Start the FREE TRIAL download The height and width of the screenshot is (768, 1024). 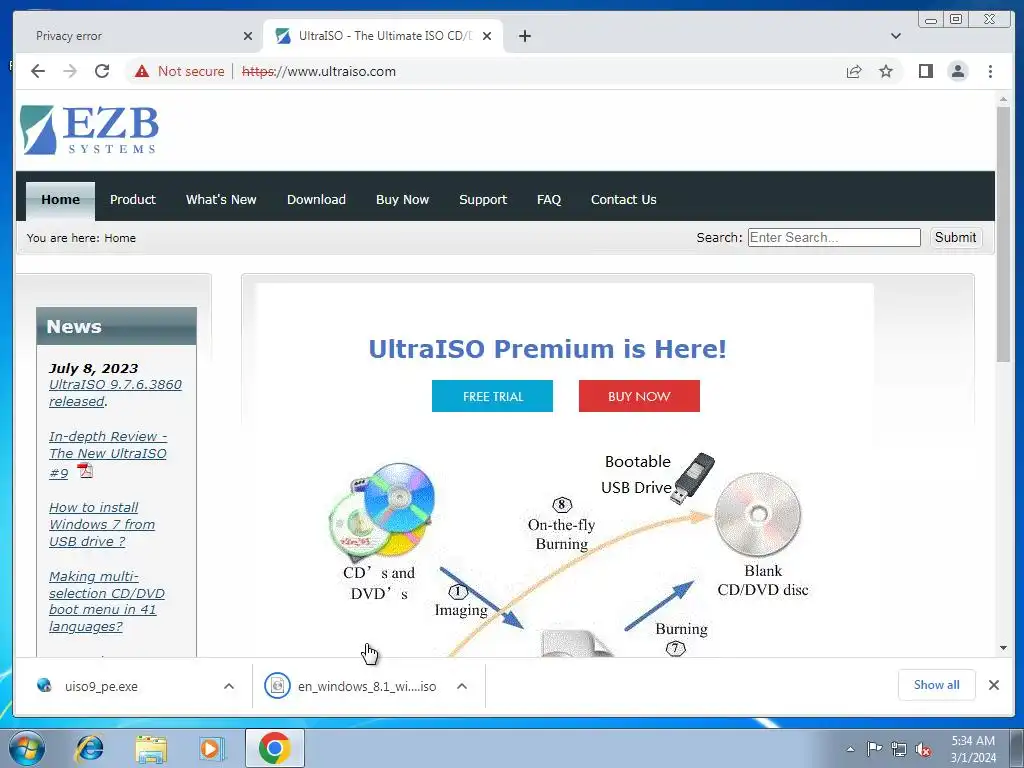click(x=492, y=396)
